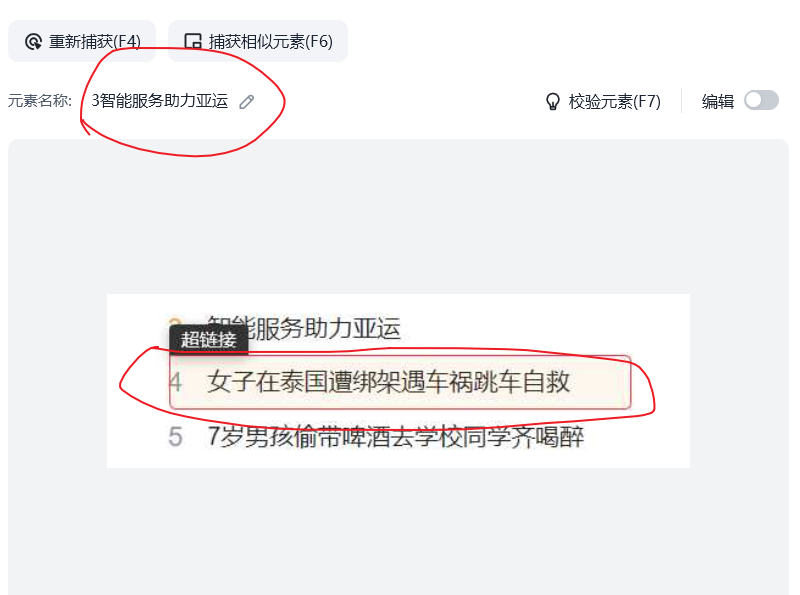Click the 智能服务助力亚运 headline in preview

[303, 328]
